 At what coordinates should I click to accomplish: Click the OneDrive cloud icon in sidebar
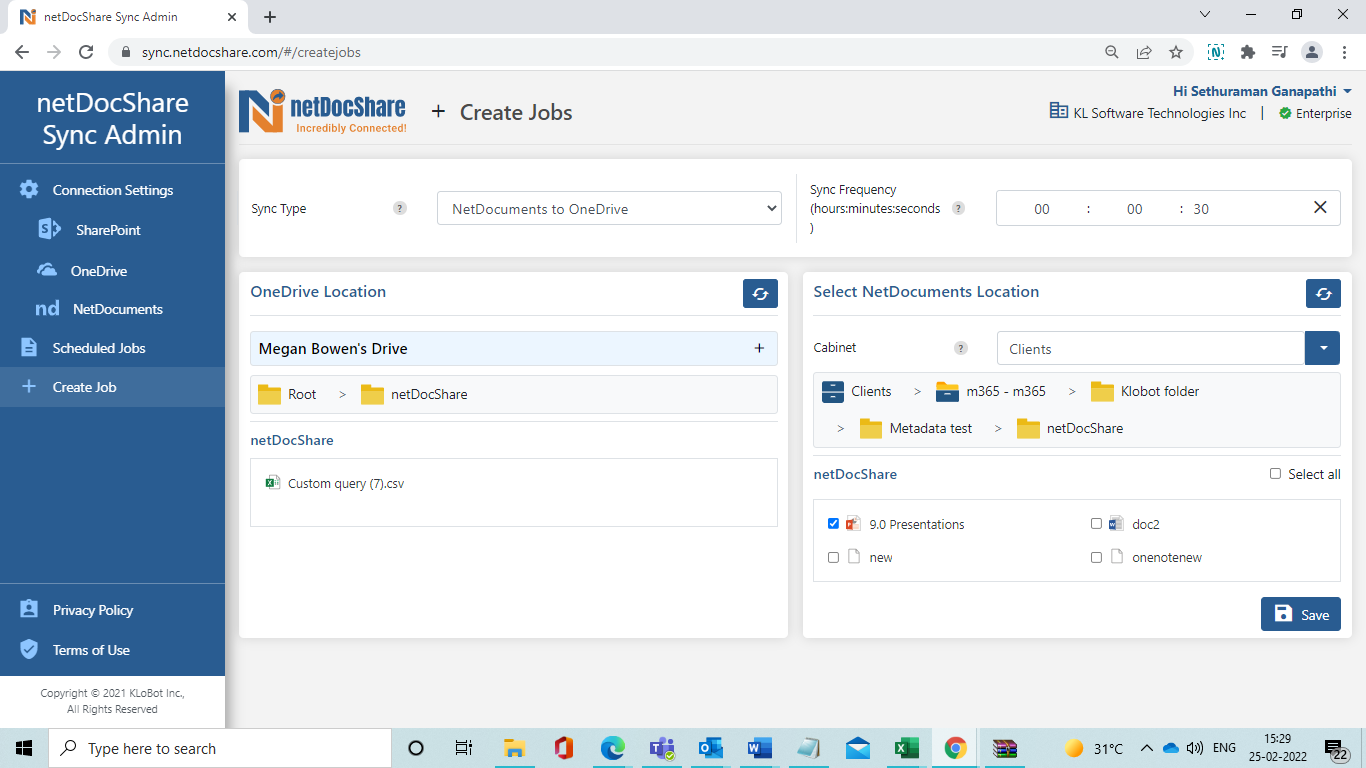pyautogui.click(x=47, y=271)
